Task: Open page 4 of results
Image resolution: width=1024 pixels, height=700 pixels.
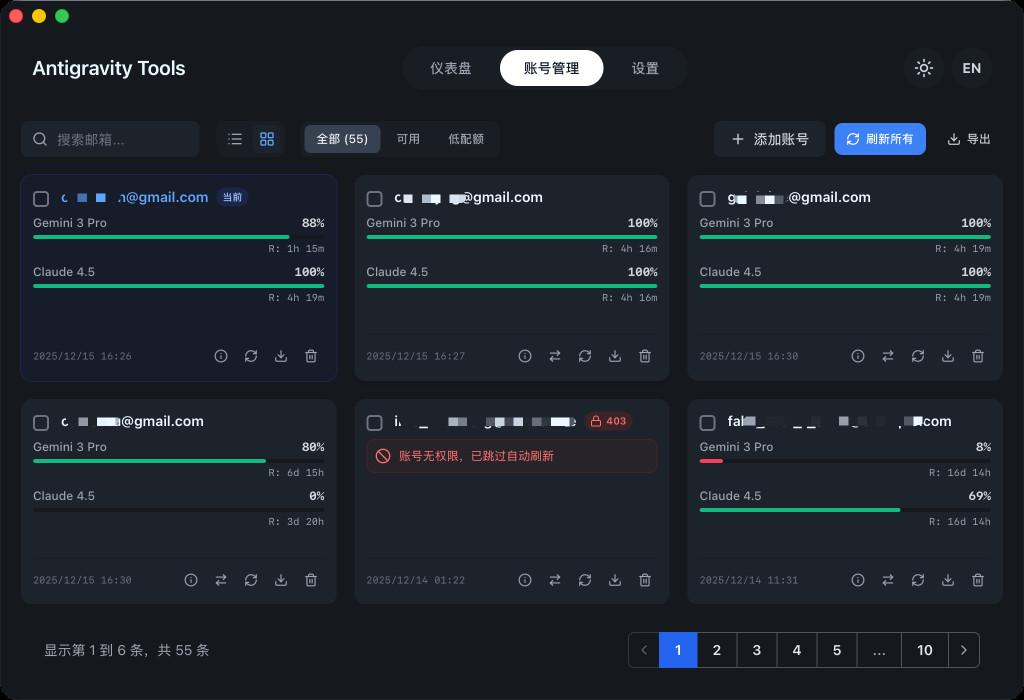Action: (797, 650)
